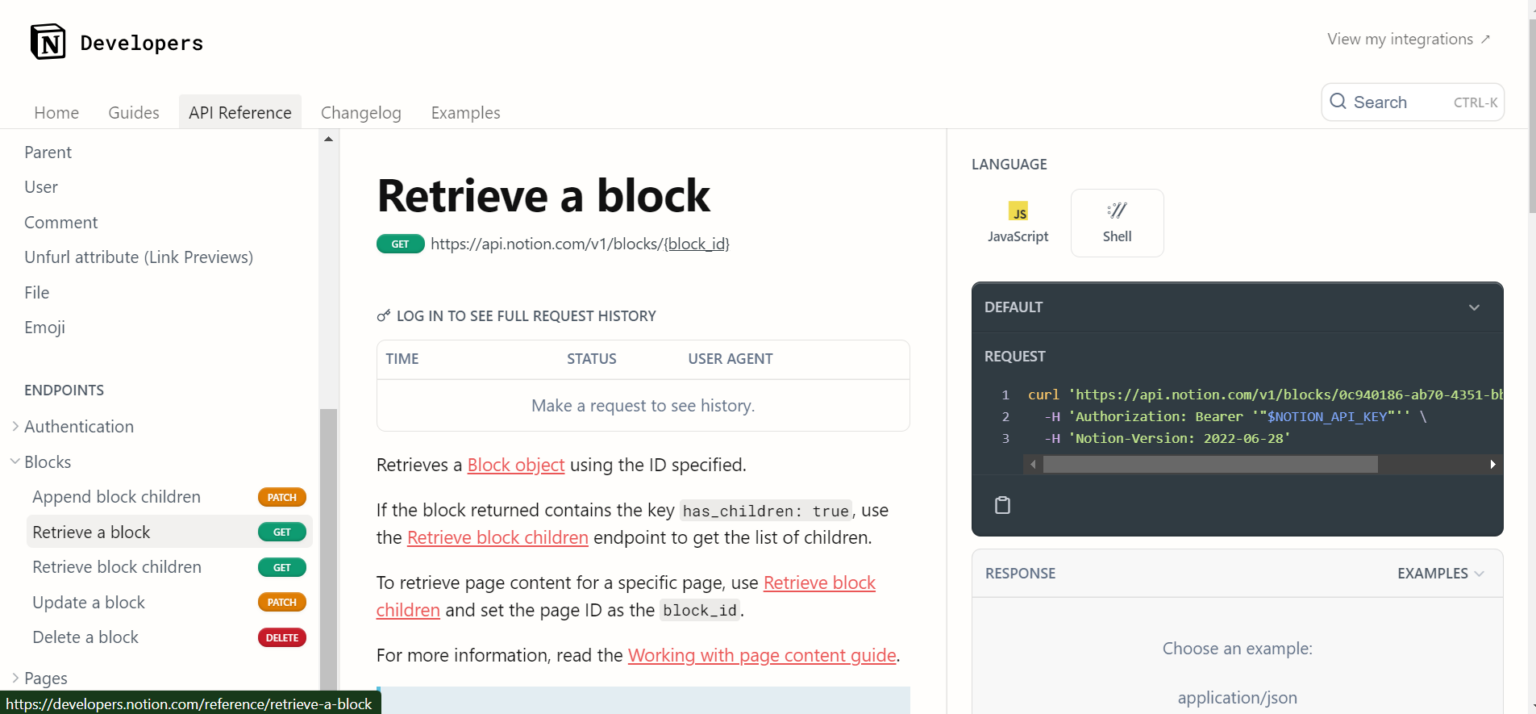Open the Block object link
The image size is (1536, 714).
[x=516, y=465]
